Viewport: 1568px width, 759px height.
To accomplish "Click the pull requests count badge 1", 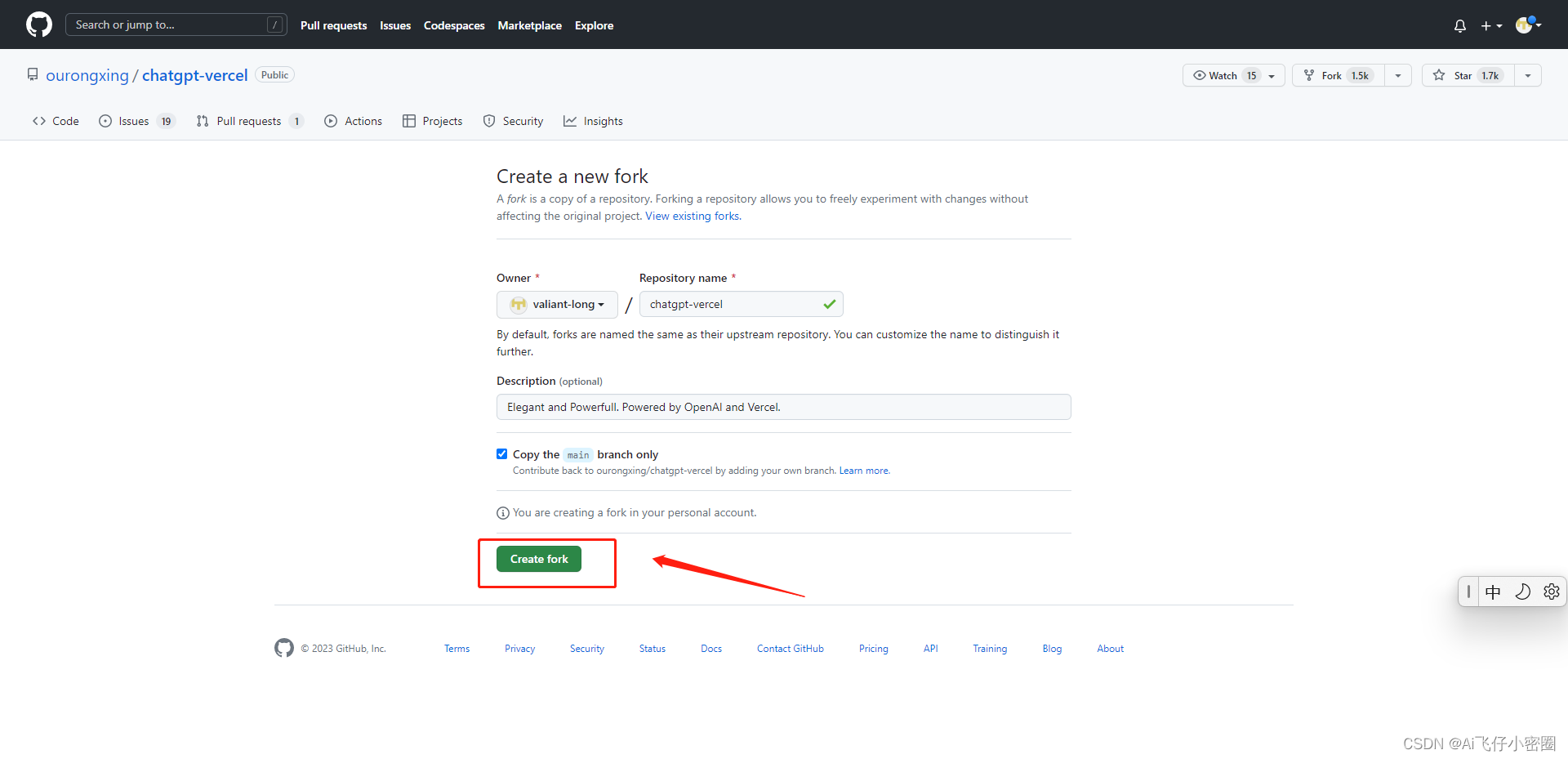I will (x=296, y=121).
